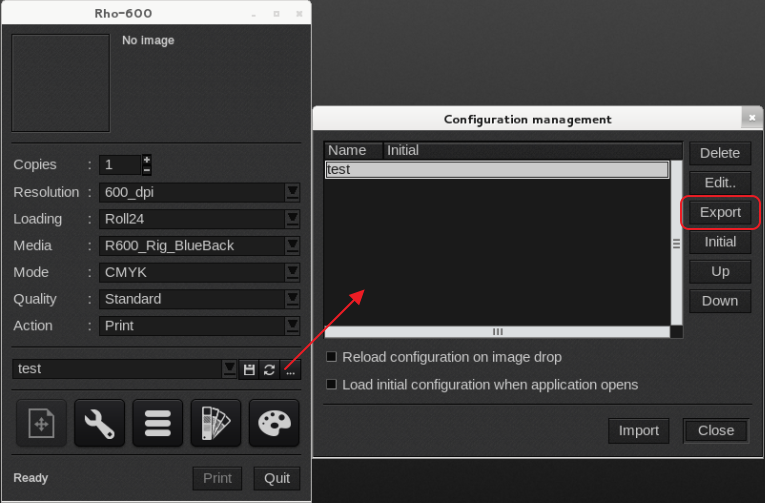Image resolution: width=765 pixels, height=503 pixels.
Task: Open the Mode CMYK dropdown
Action: pyautogui.click(x=292, y=272)
